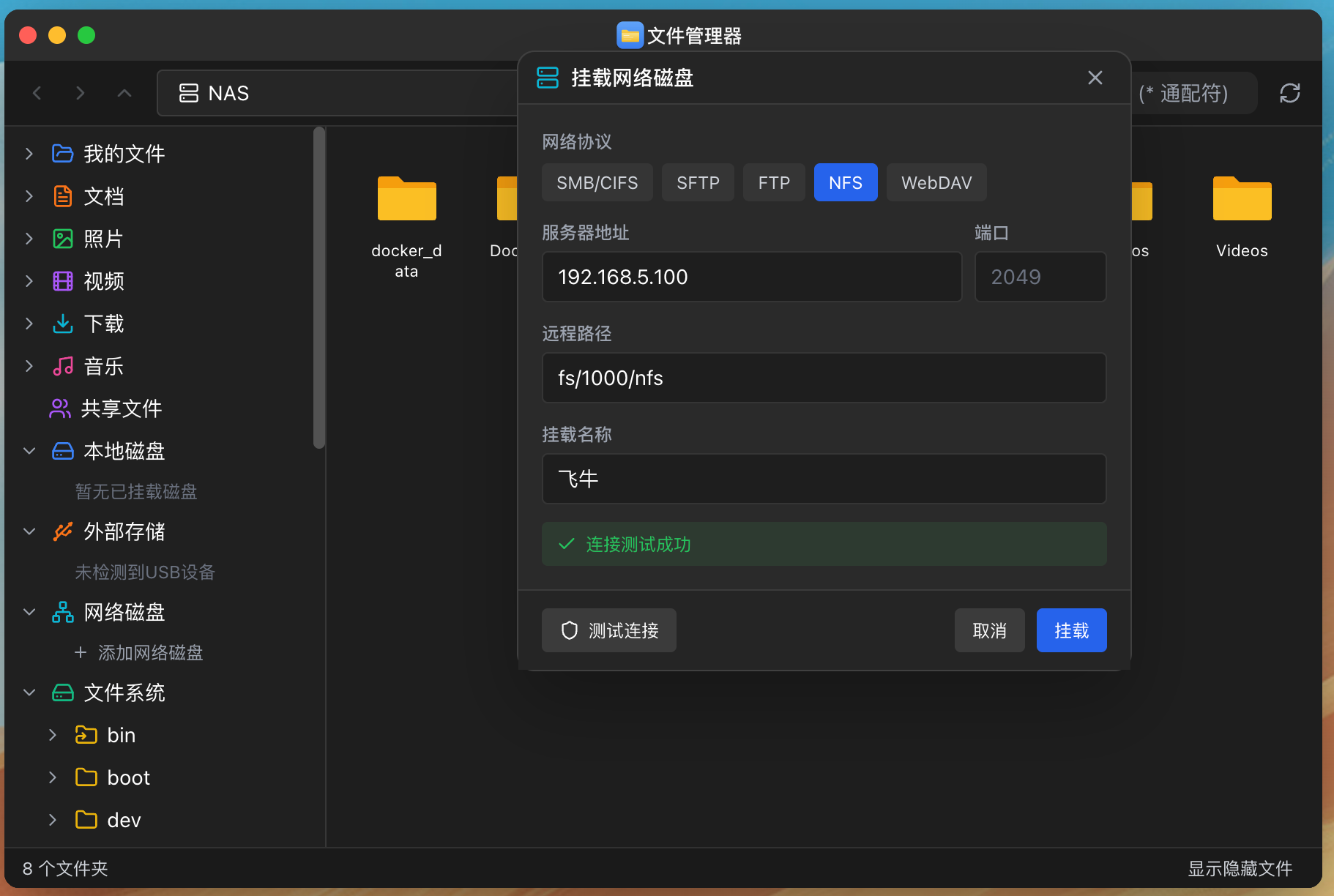Collapse the Local Disk (本地磁盘) section
The image size is (1334, 896).
(29, 451)
